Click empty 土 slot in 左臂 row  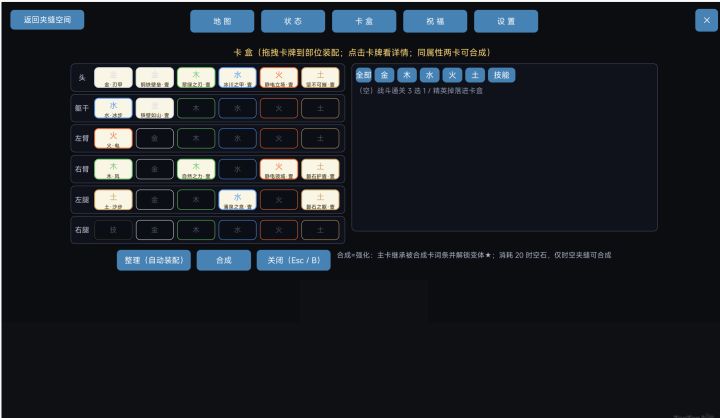point(320,138)
